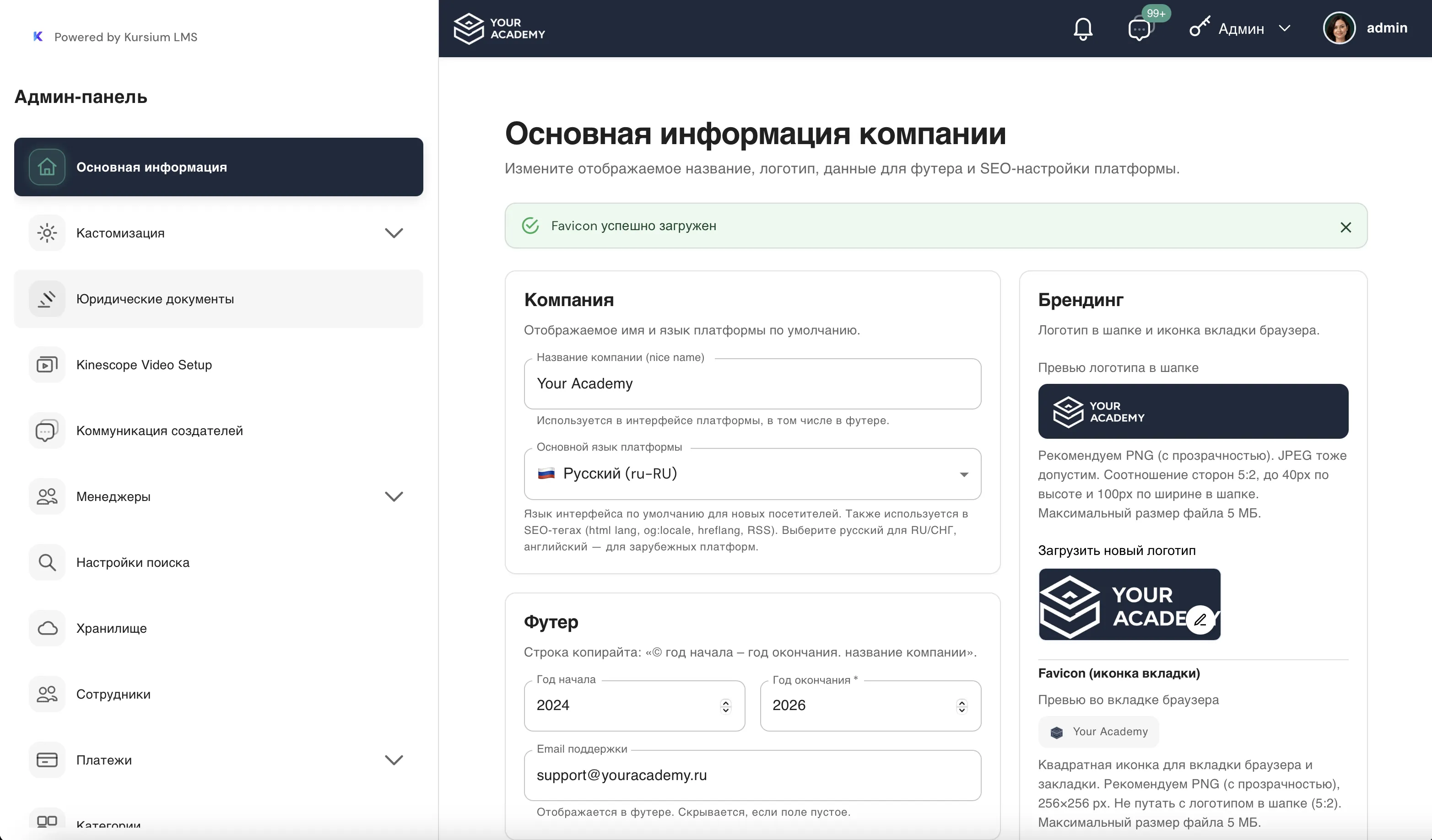Image resolution: width=1432 pixels, height=840 pixels.
Task: Open messages chat icon with 99+ badge
Action: pos(1140,28)
